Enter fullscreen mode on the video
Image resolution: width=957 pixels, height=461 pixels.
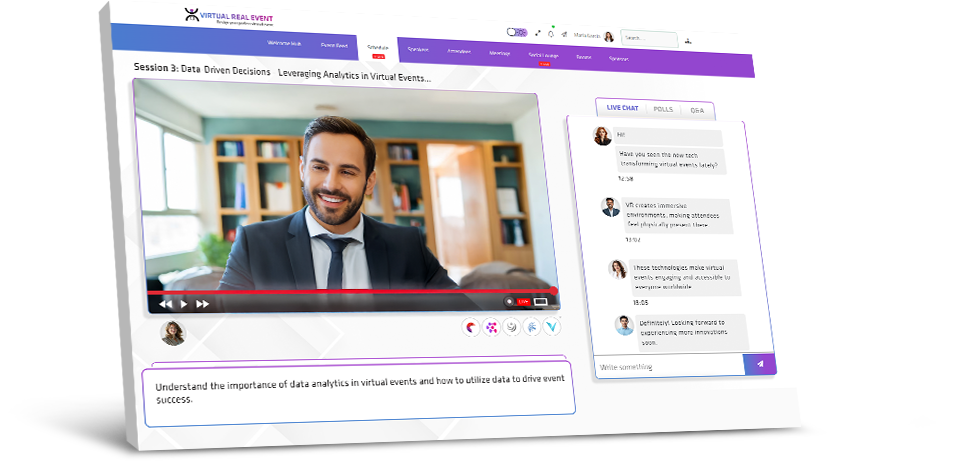tap(541, 301)
